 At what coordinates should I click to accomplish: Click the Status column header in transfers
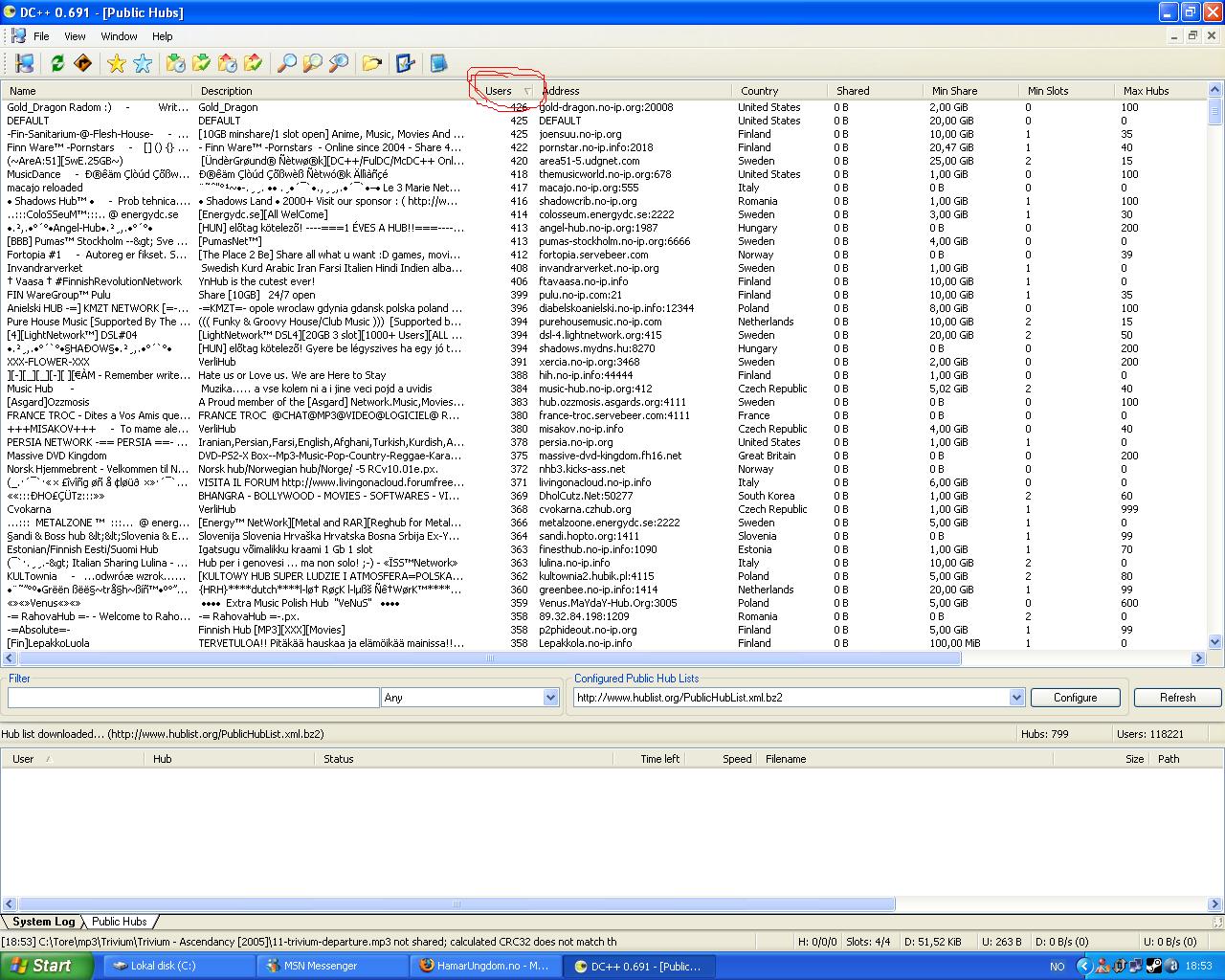pos(462,759)
